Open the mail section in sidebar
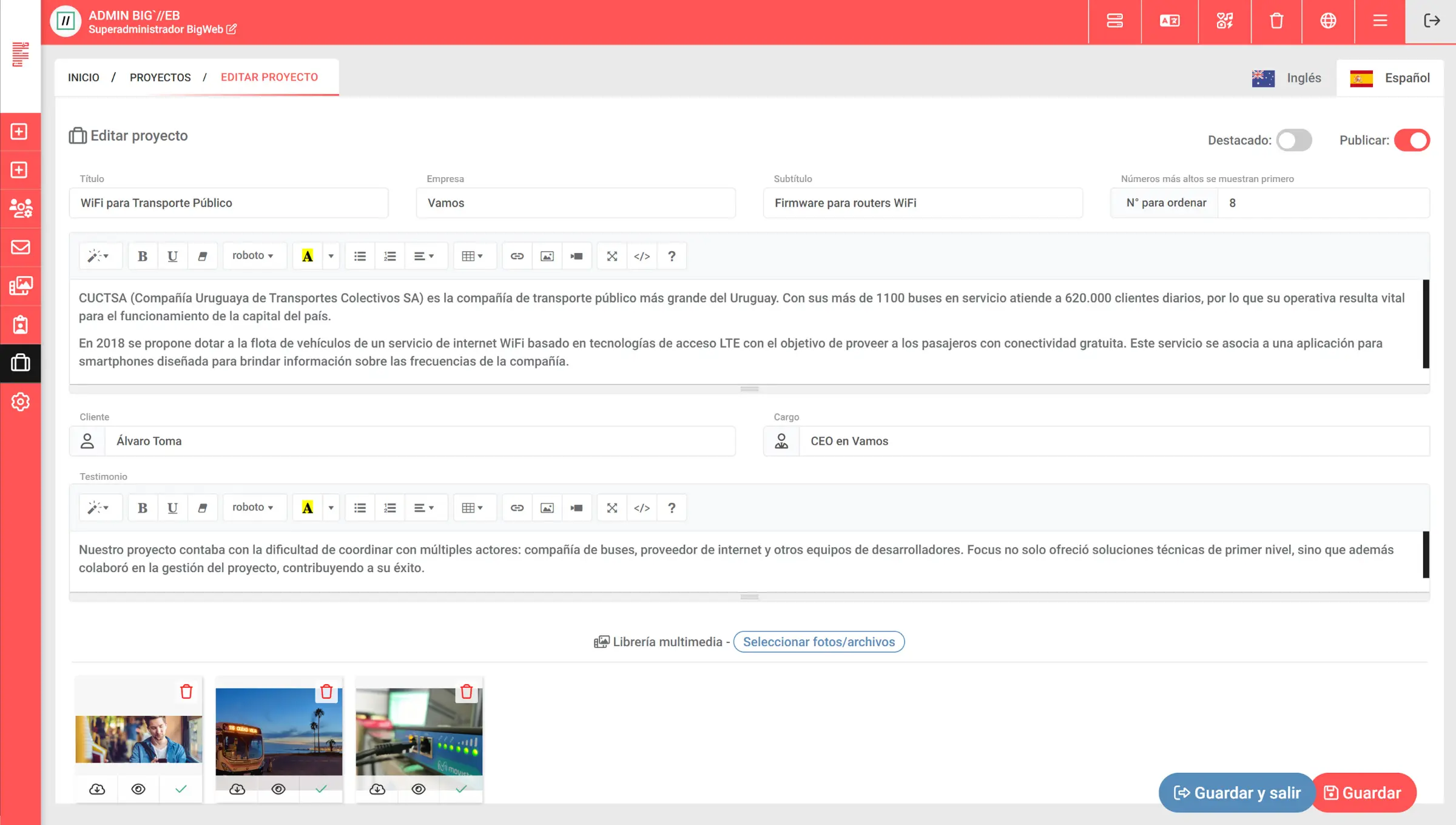This screenshot has width=1456, height=825. tap(21, 247)
